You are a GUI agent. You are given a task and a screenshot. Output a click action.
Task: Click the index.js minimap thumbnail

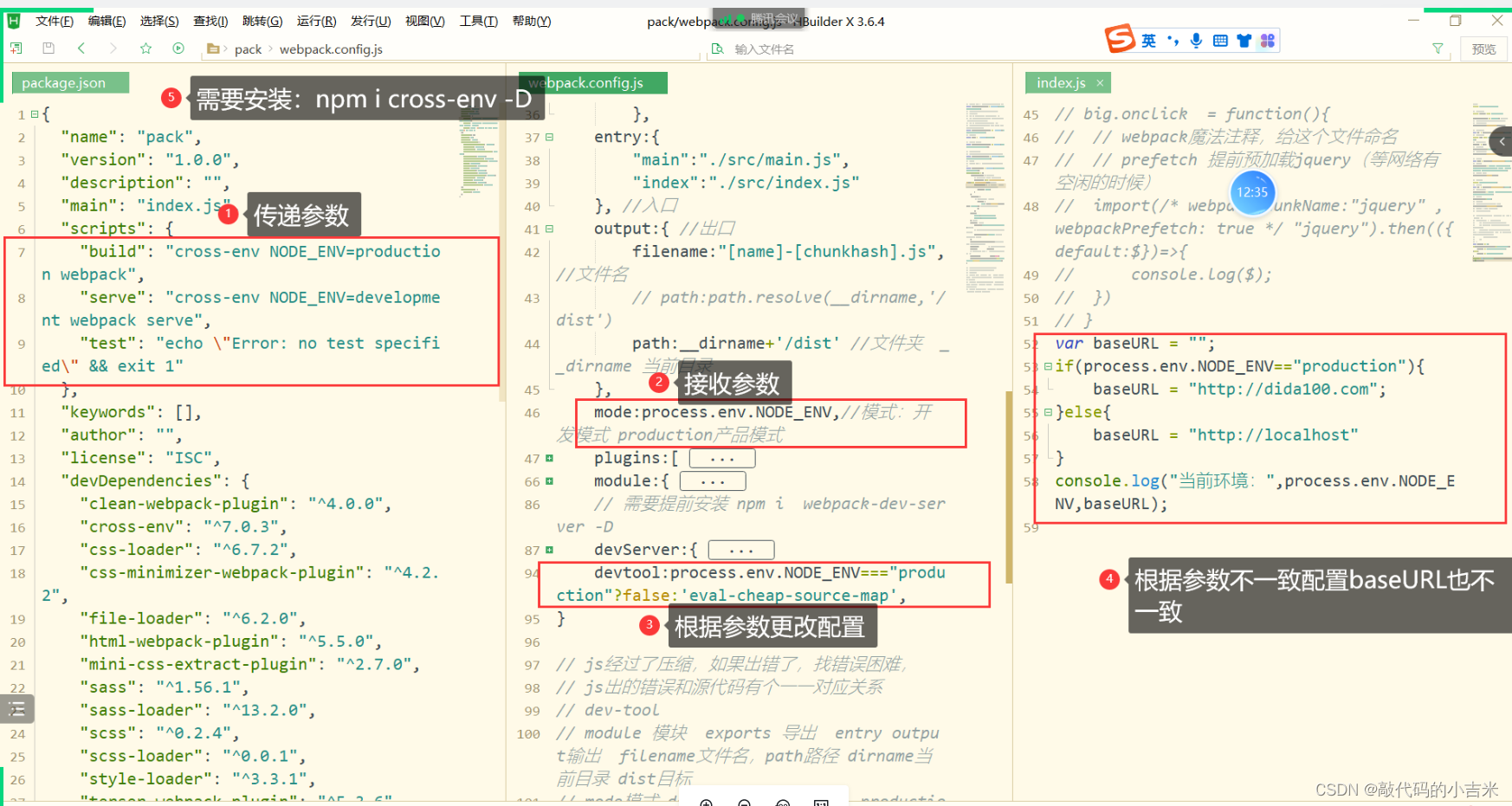point(1489,182)
